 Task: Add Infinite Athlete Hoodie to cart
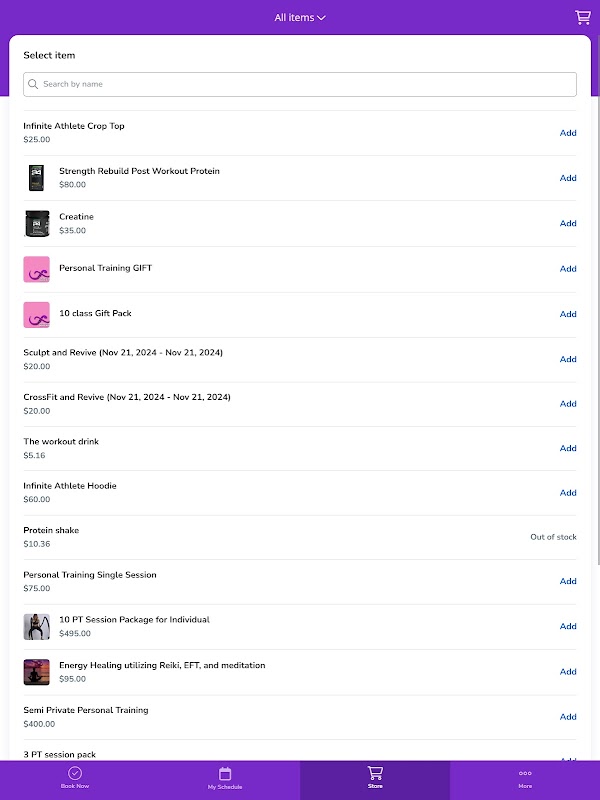pos(568,493)
